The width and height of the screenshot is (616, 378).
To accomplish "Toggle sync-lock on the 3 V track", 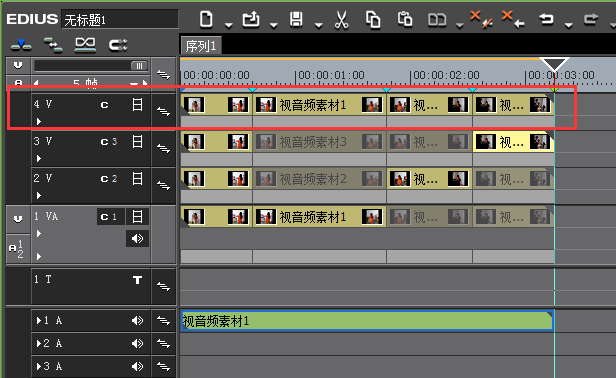I will pos(163,148).
